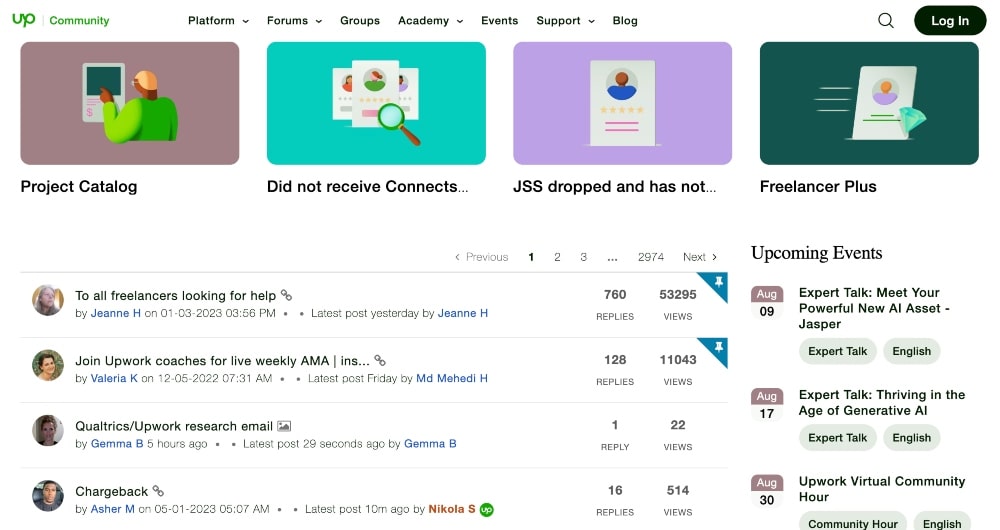Image resolution: width=1000 pixels, height=530 pixels.
Task: Click image icon next to 'Qualtrics/Upwork research email'
Action: tap(284, 426)
